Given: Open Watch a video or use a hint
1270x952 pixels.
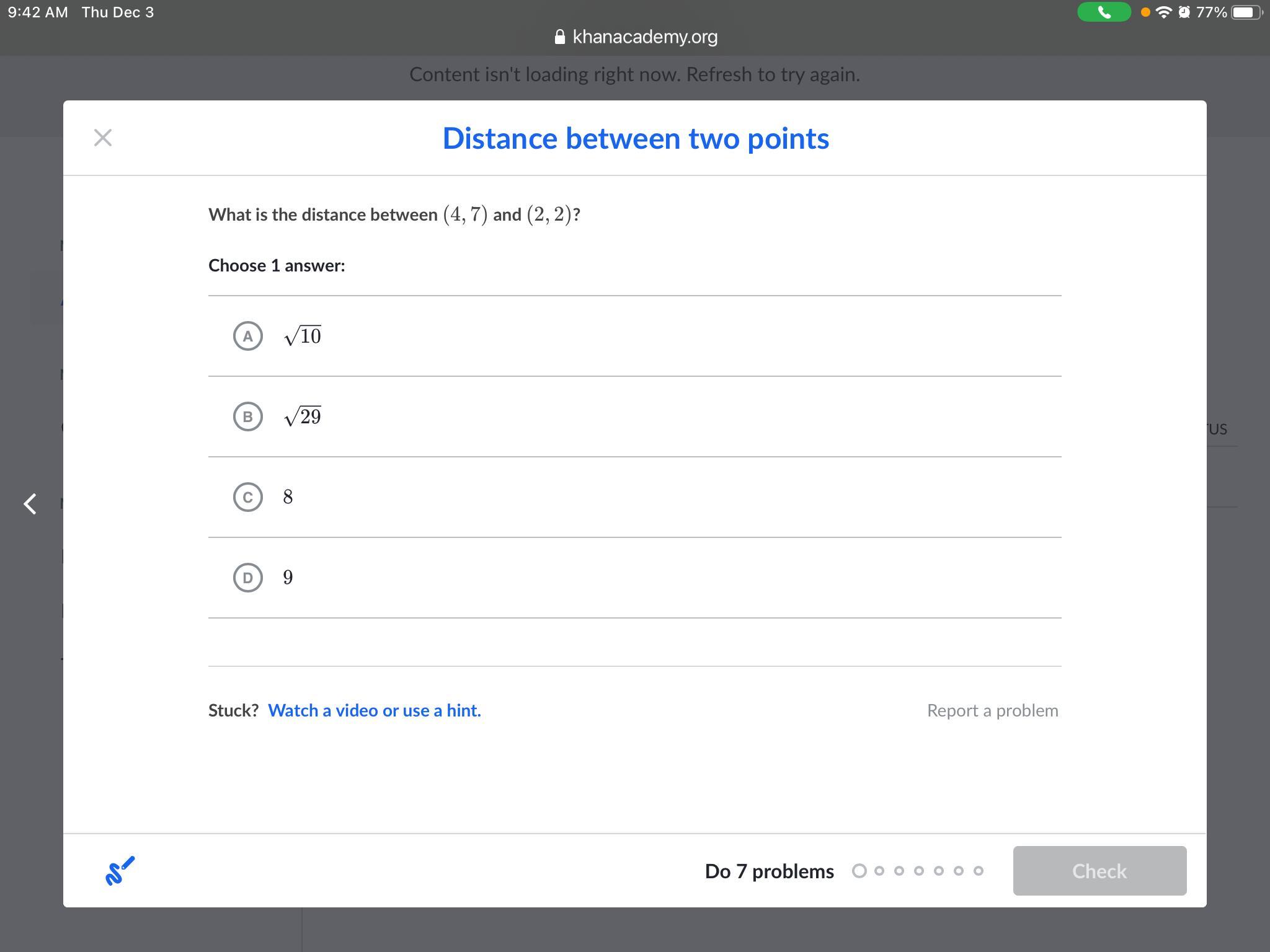Looking at the screenshot, I should [374, 710].
